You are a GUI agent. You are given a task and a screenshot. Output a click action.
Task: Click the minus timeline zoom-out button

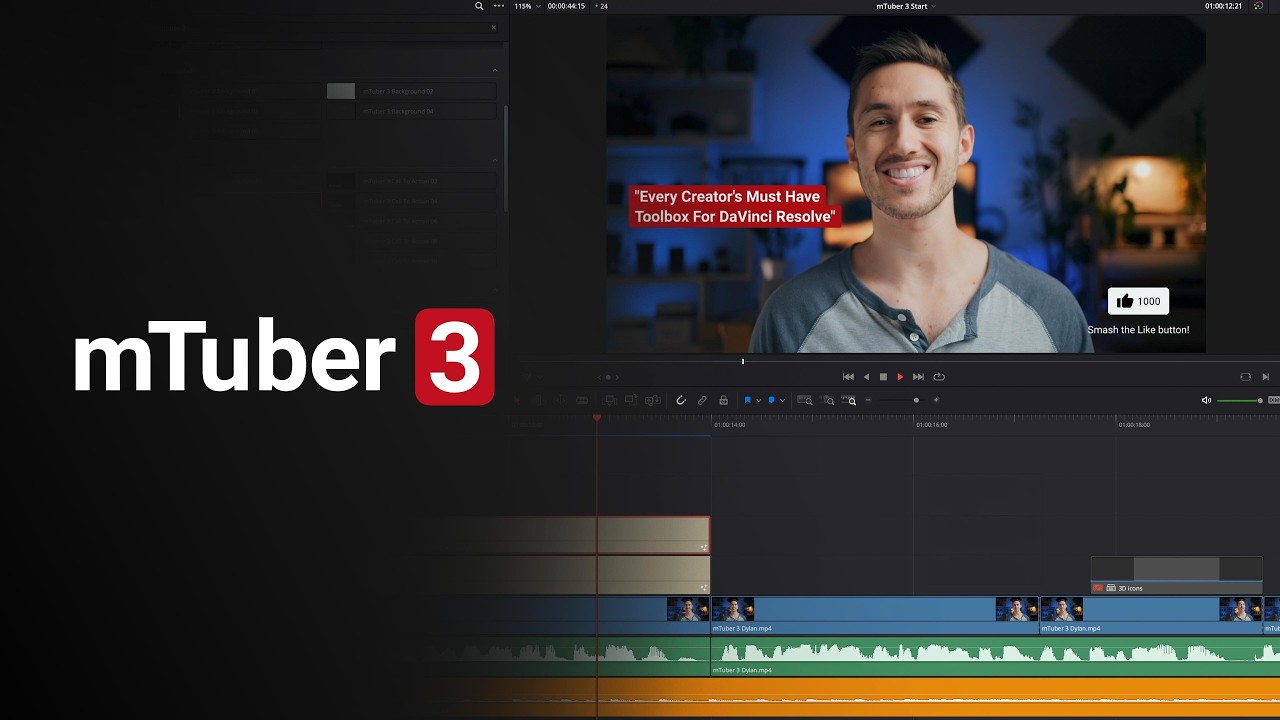(868, 400)
